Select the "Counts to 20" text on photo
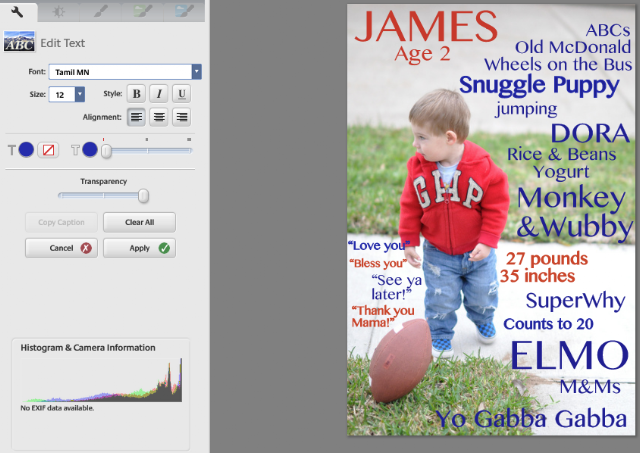This screenshot has height=453, width=640. click(548, 324)
